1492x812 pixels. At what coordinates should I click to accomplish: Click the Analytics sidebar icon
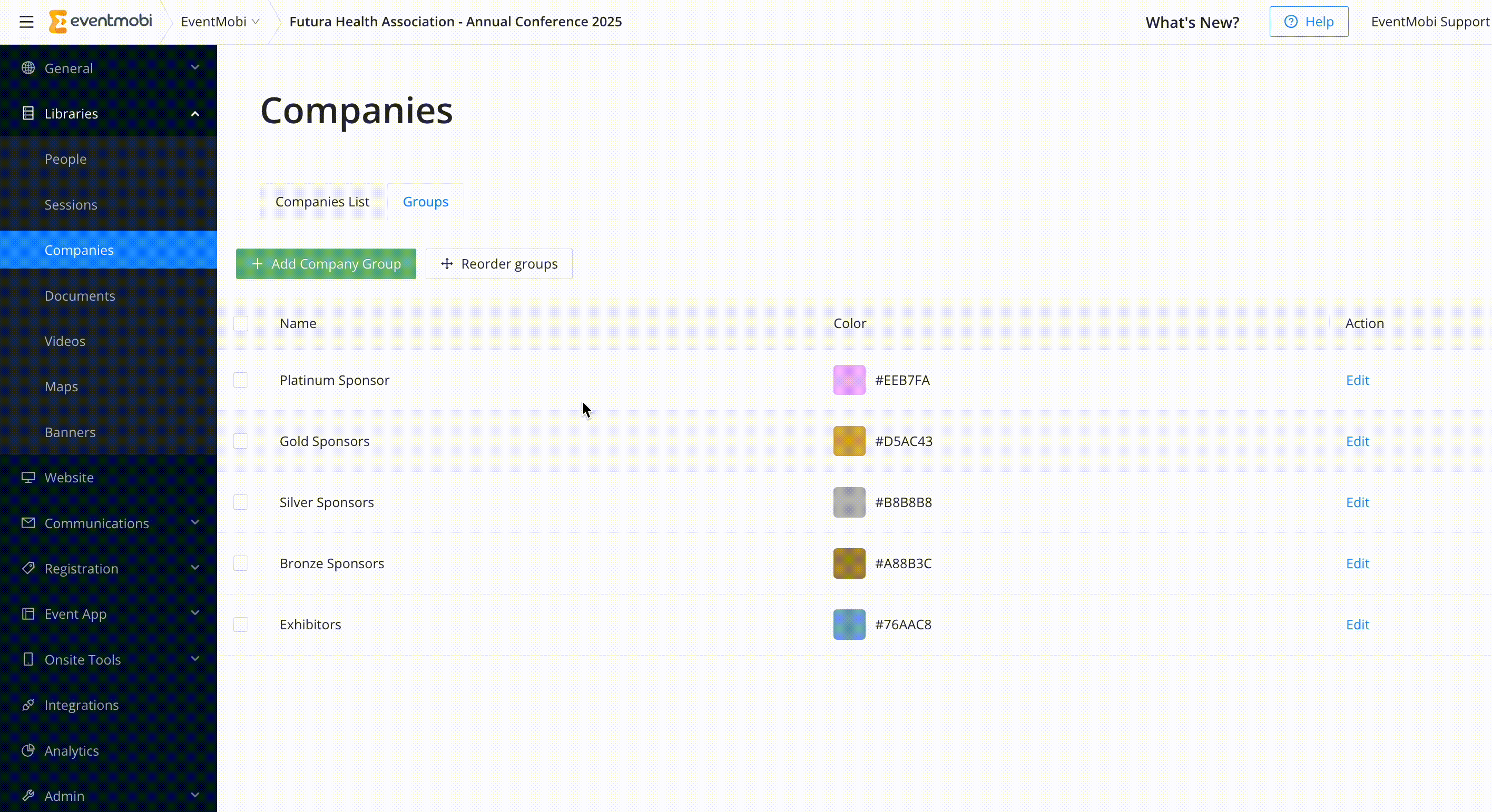click(28, 750)
